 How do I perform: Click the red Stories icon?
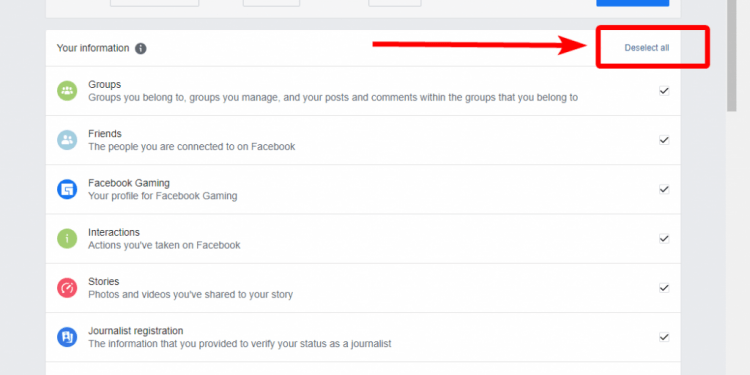[67, 287]
